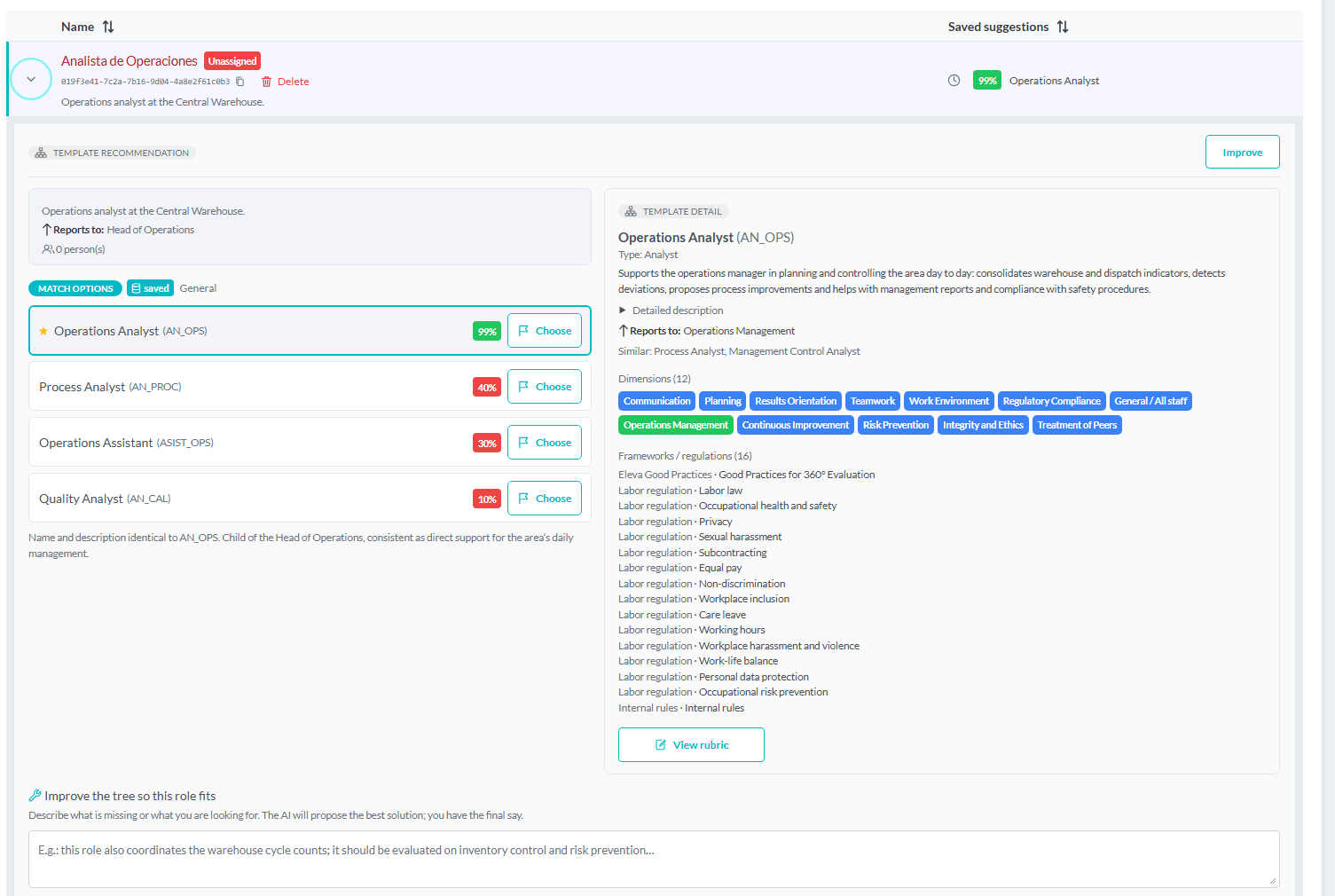Click the Work Environment dimension tag
This screenshot has width=1335, height=896.
(x=948, y=401)
